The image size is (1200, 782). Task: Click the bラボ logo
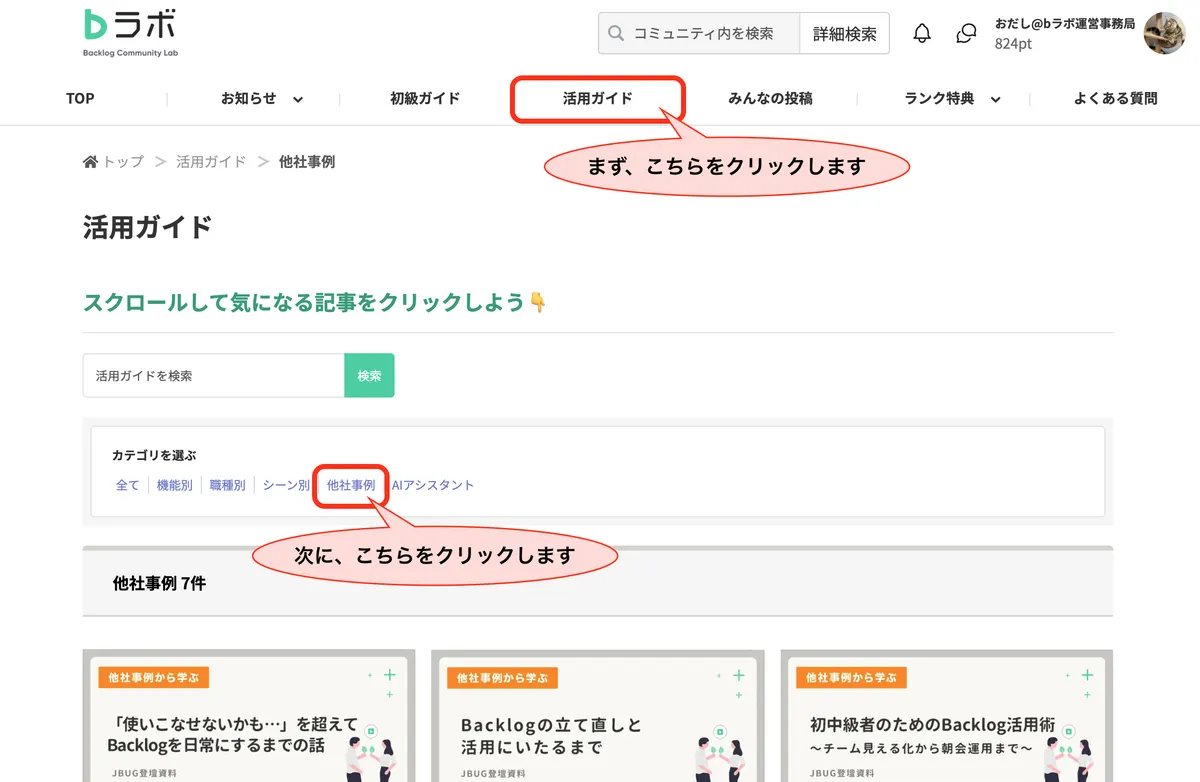pyautogui.click(x=130, y=32)
